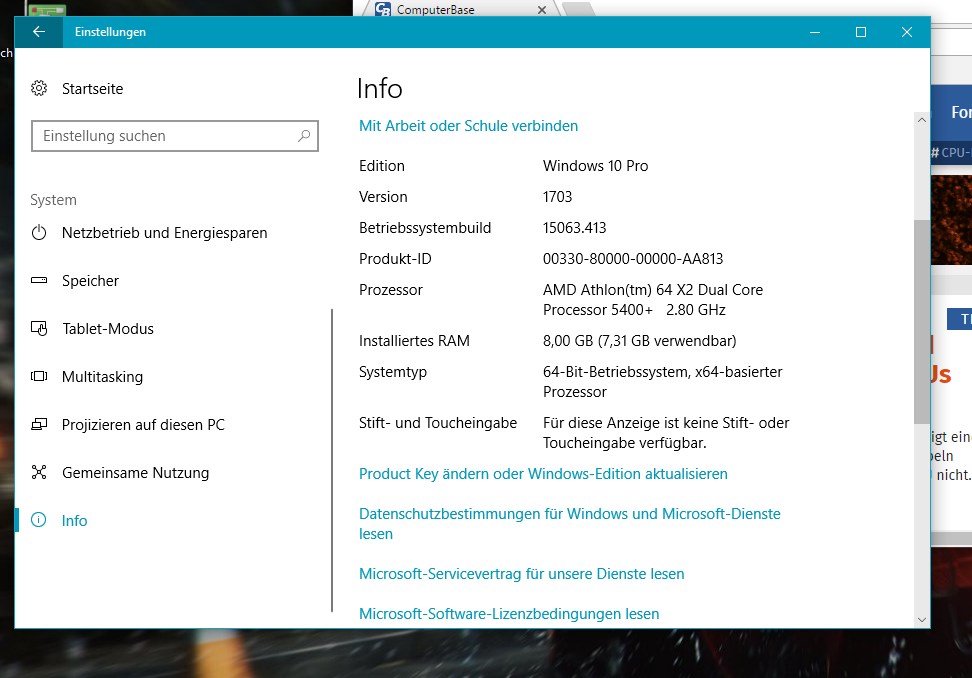Open Startseite gear icon
Viewport: 972px width, 678px height.
[39, 89]
